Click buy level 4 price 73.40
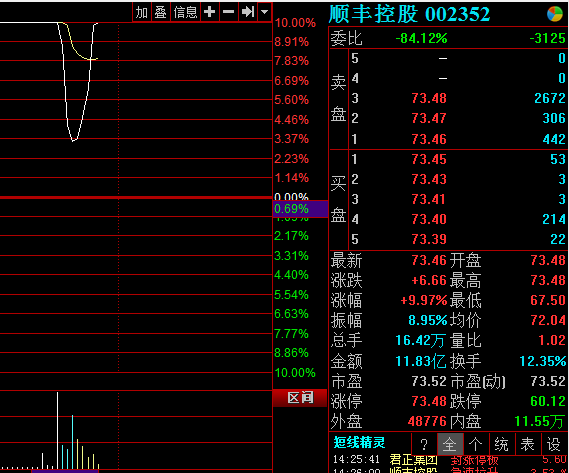 (429, 219)
